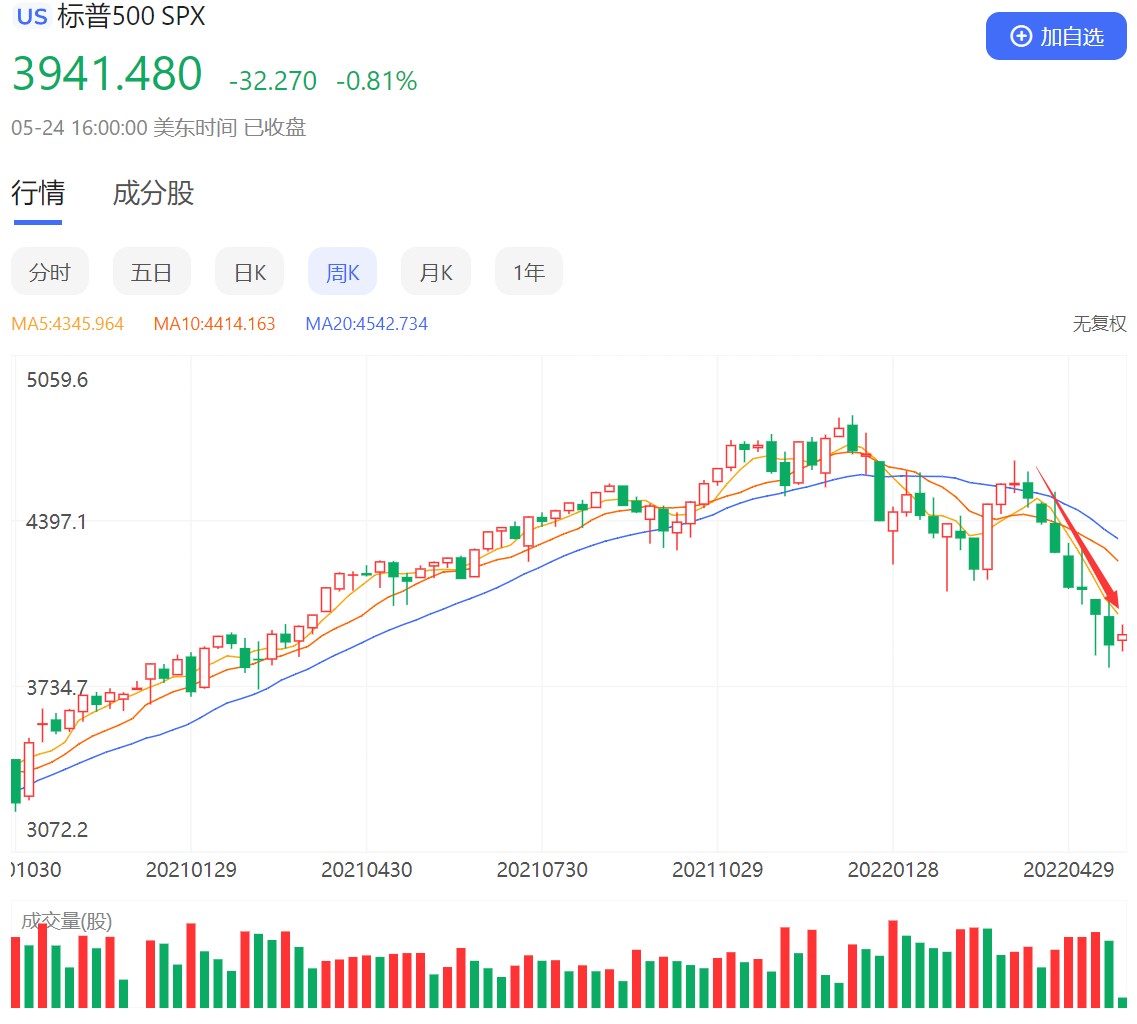Switch to 月K monthly candles
The image size is (1137, 1024).
pos(435,272)
